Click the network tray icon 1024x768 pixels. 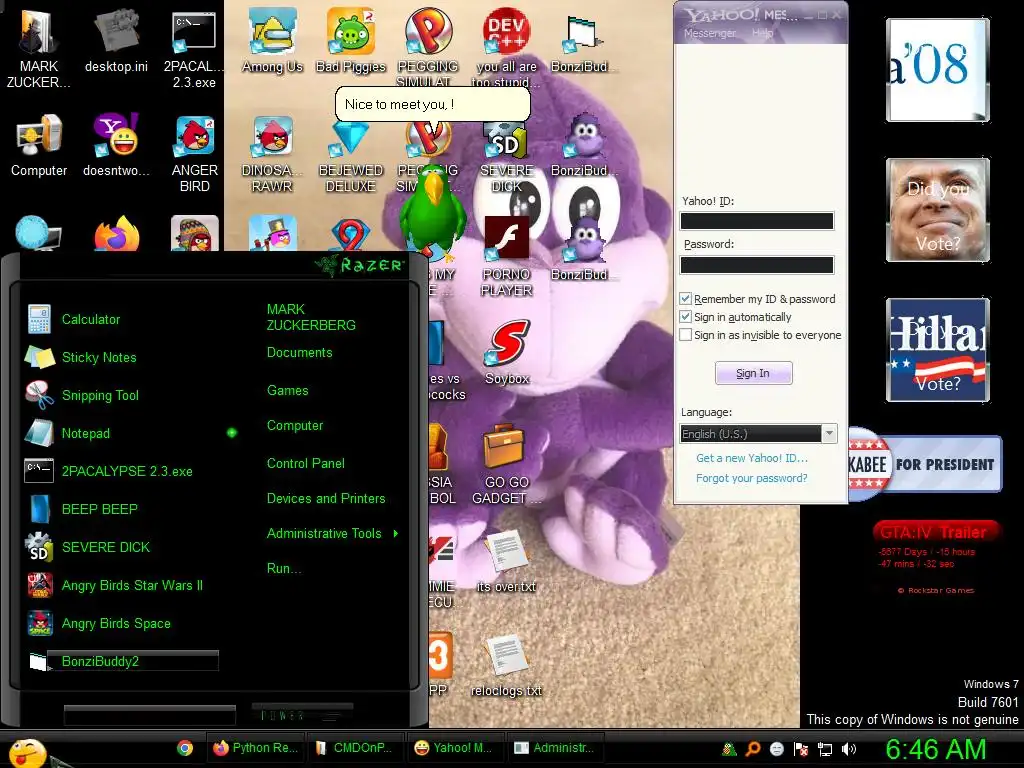pyautogui.click(x=825, y=749)
